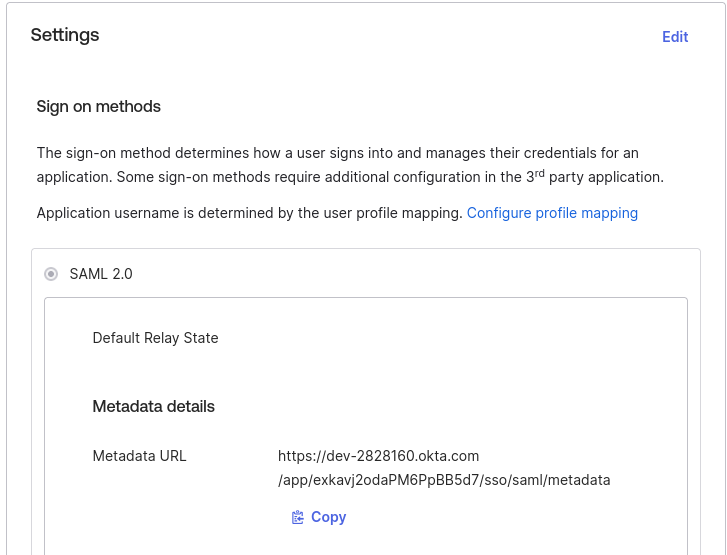Viewport: 727px width, 555px height.
Task: Select the SAML 2.0 radio button
Action: click(x=51, y=274)
